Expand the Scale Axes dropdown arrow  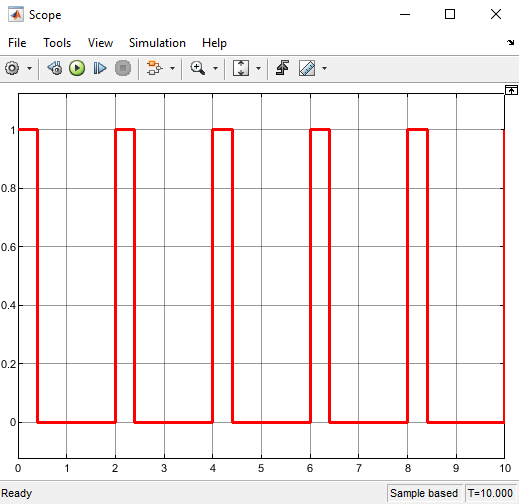[258, 68]
